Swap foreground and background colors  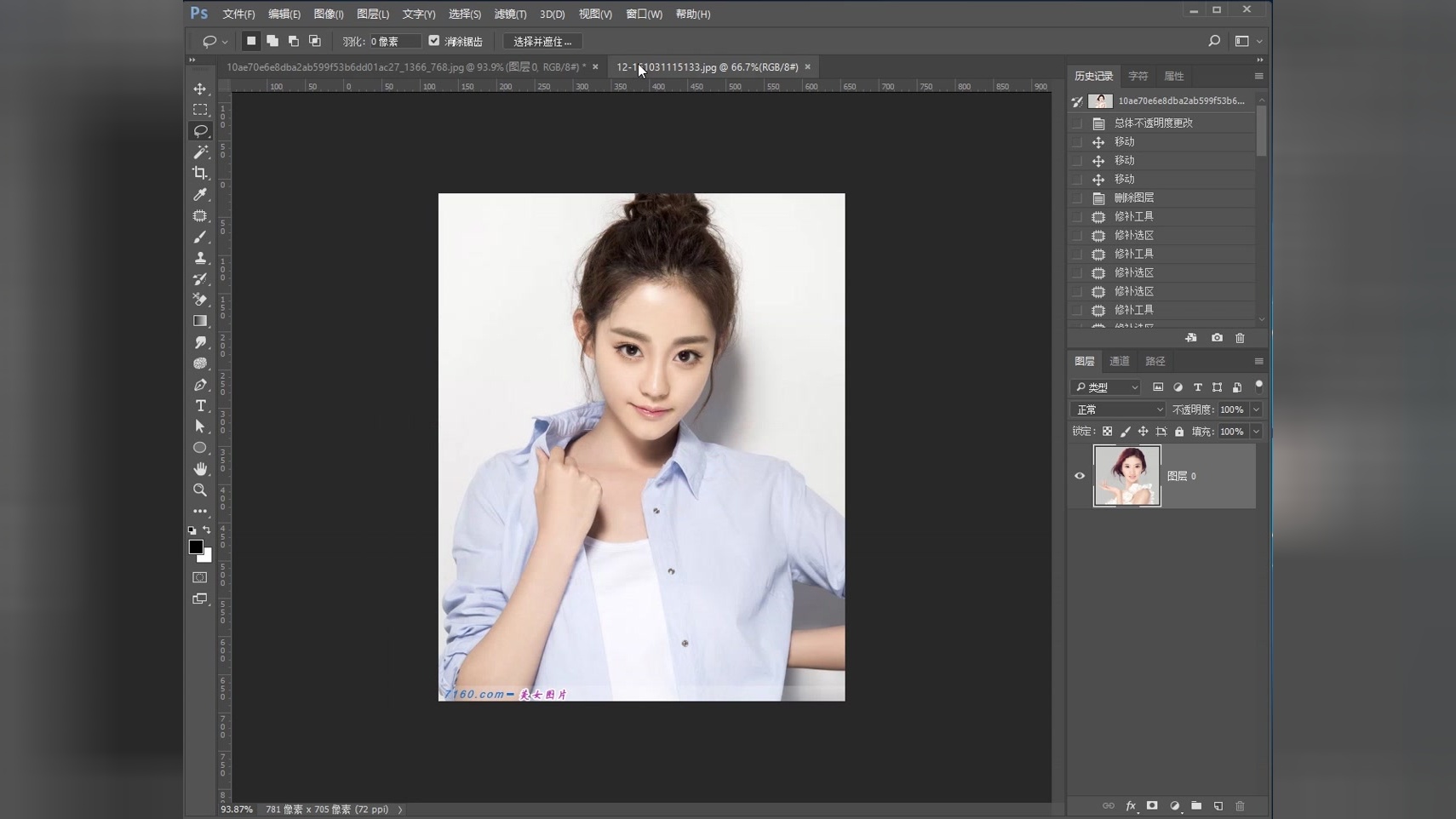(x=207, y=530)
